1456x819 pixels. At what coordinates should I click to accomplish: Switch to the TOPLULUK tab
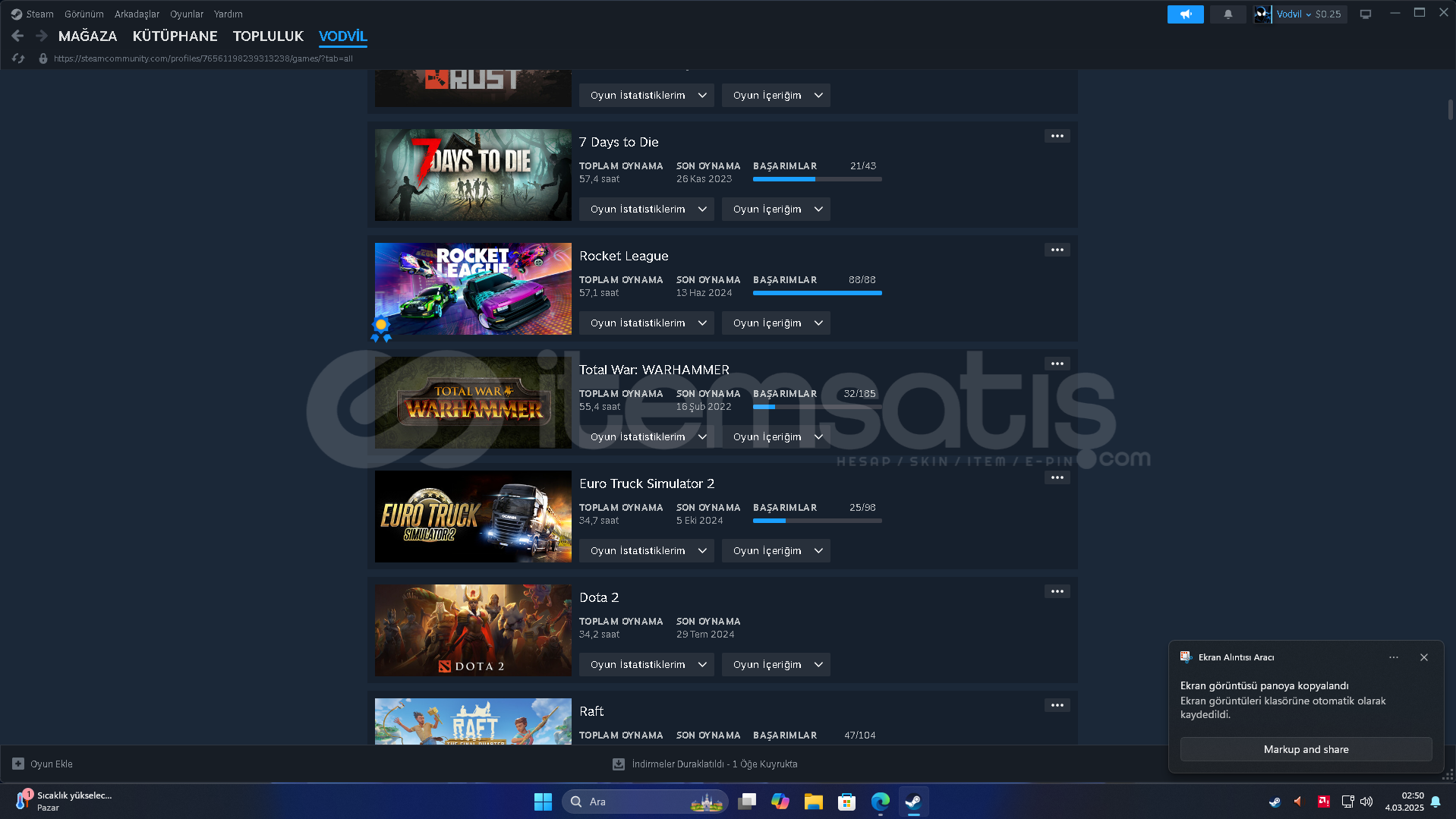(x=268, y=36)
